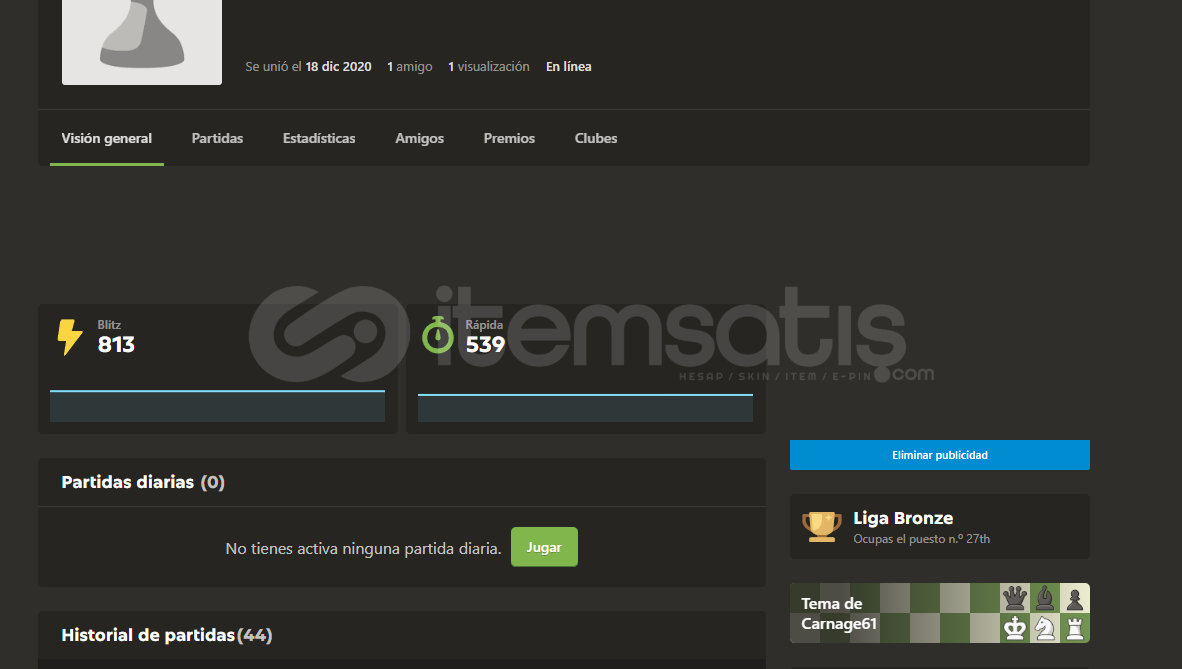
Task: Switch to the Estadísticas tab
Action: (x=319, y=139)
